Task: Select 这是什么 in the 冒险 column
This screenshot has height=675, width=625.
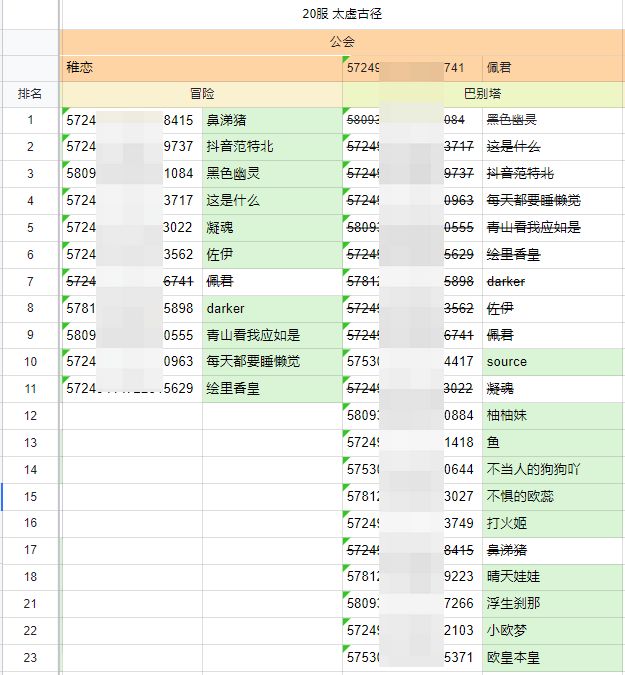Action: [x=272, y=201]
